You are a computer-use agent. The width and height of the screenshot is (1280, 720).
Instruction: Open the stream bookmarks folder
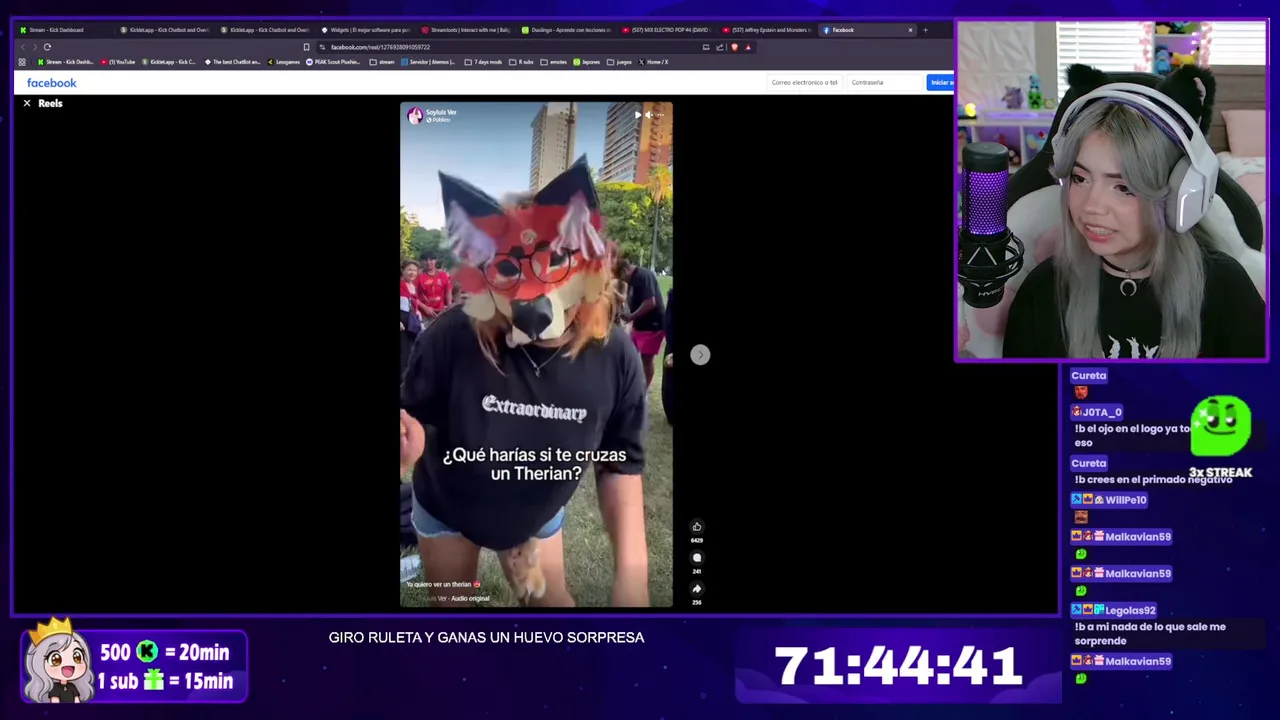tap(382, 62)
